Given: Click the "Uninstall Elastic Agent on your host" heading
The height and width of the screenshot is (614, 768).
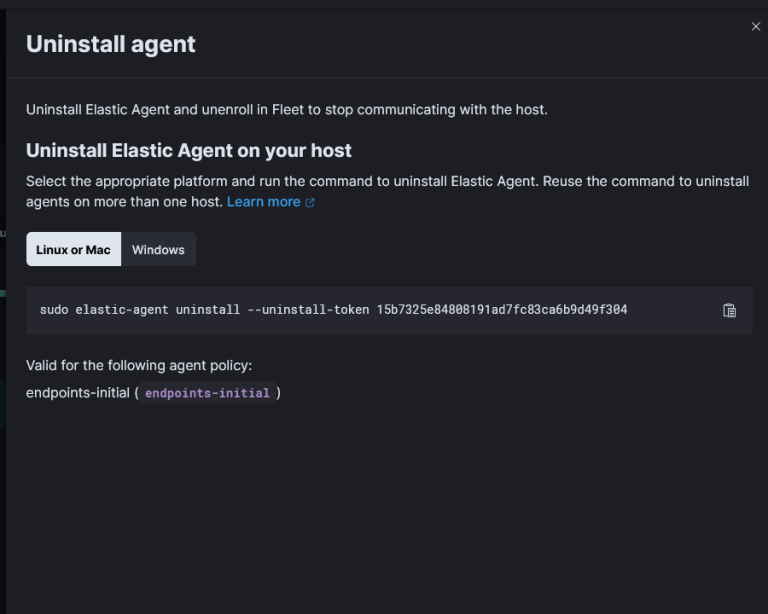Looking at the screenshot, I should point(188,151).
